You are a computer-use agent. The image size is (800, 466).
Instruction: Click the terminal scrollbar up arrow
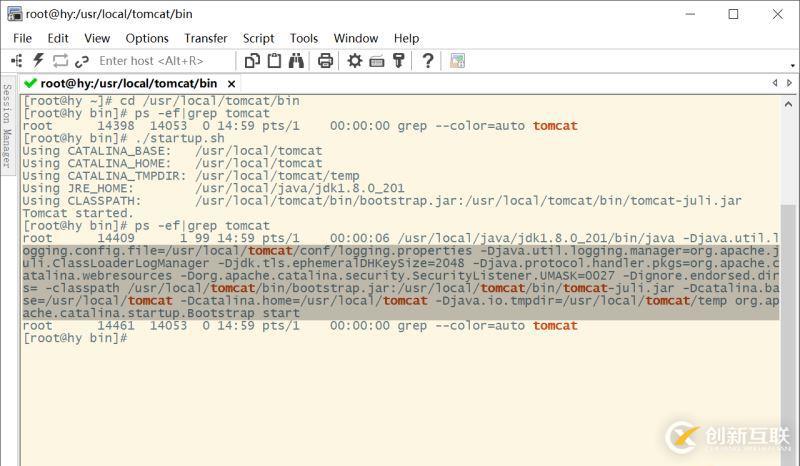(788, 104)
